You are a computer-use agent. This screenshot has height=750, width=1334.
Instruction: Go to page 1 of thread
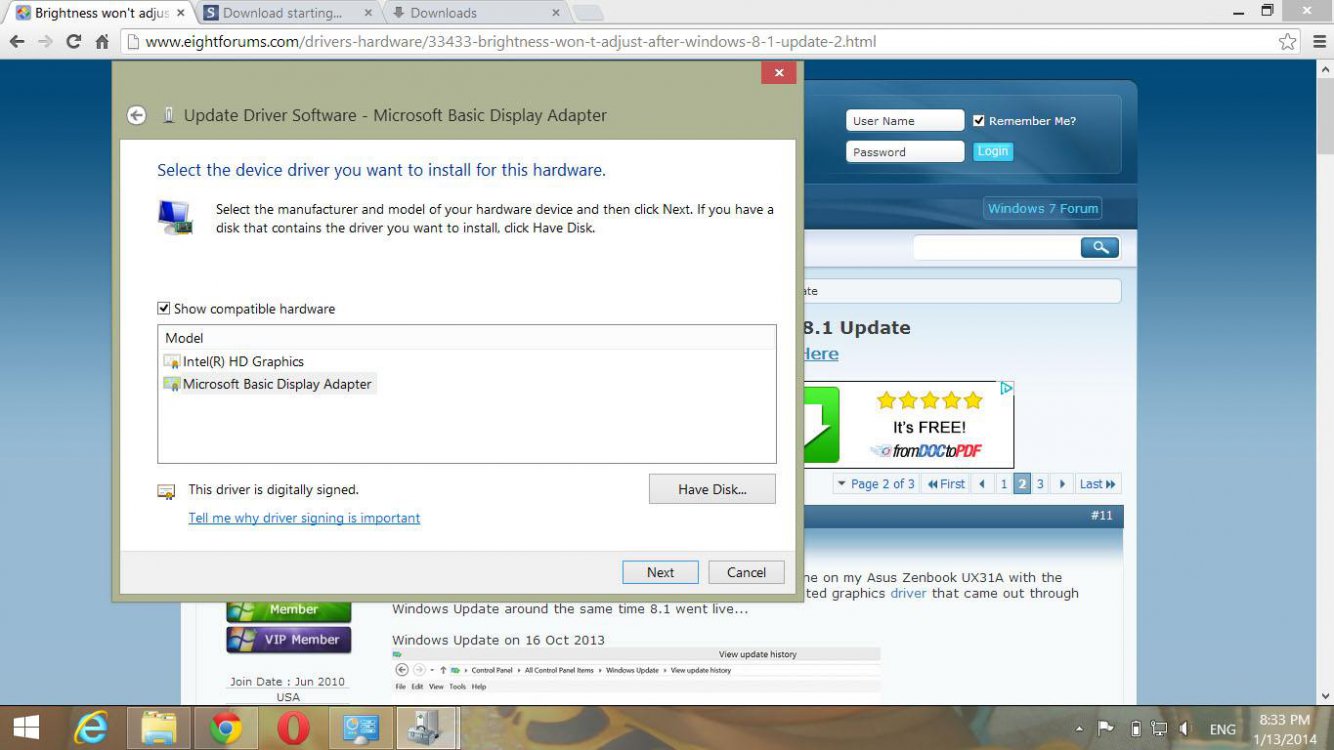[1004, 484]
